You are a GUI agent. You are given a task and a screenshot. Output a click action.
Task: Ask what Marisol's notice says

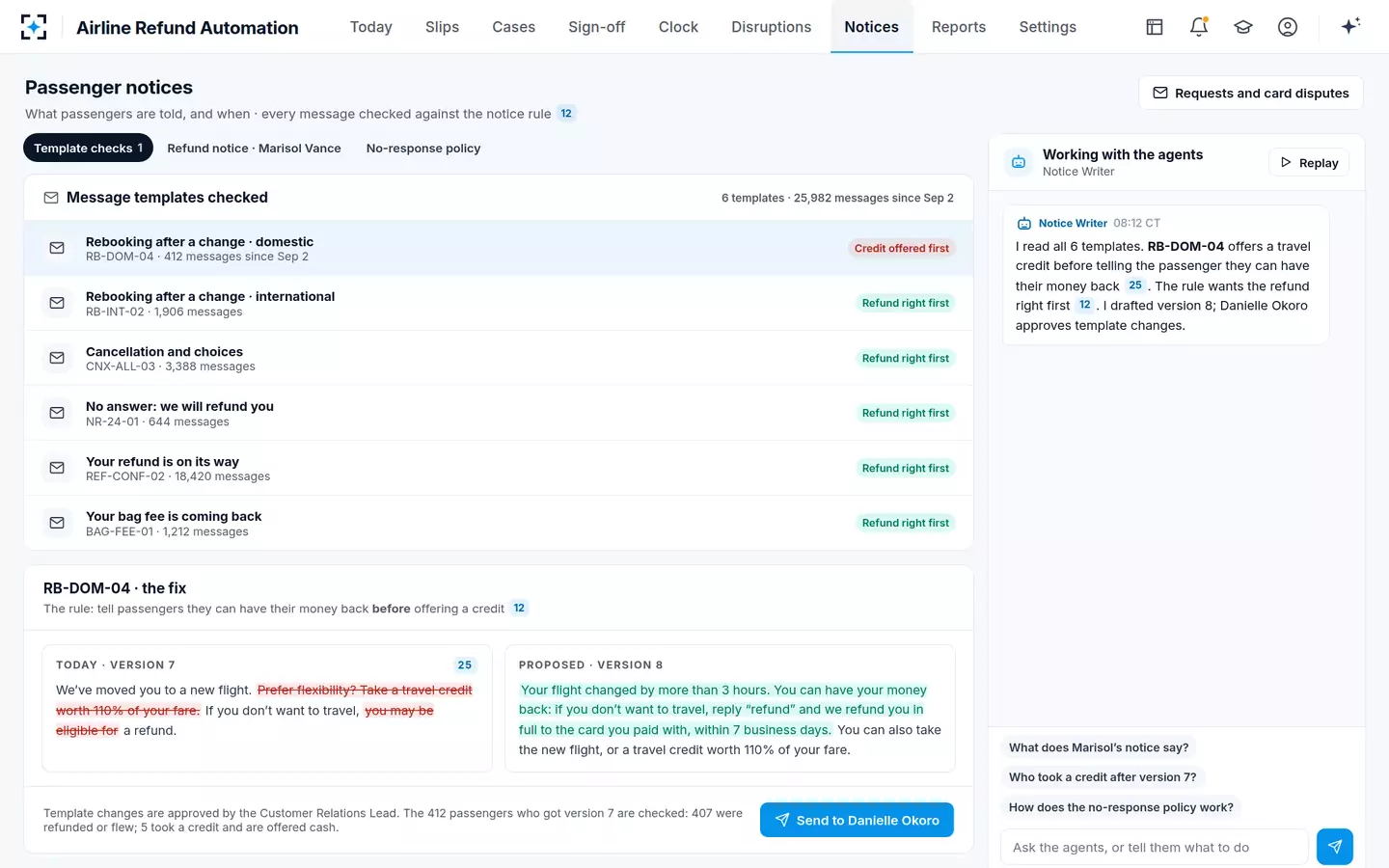1099,747
